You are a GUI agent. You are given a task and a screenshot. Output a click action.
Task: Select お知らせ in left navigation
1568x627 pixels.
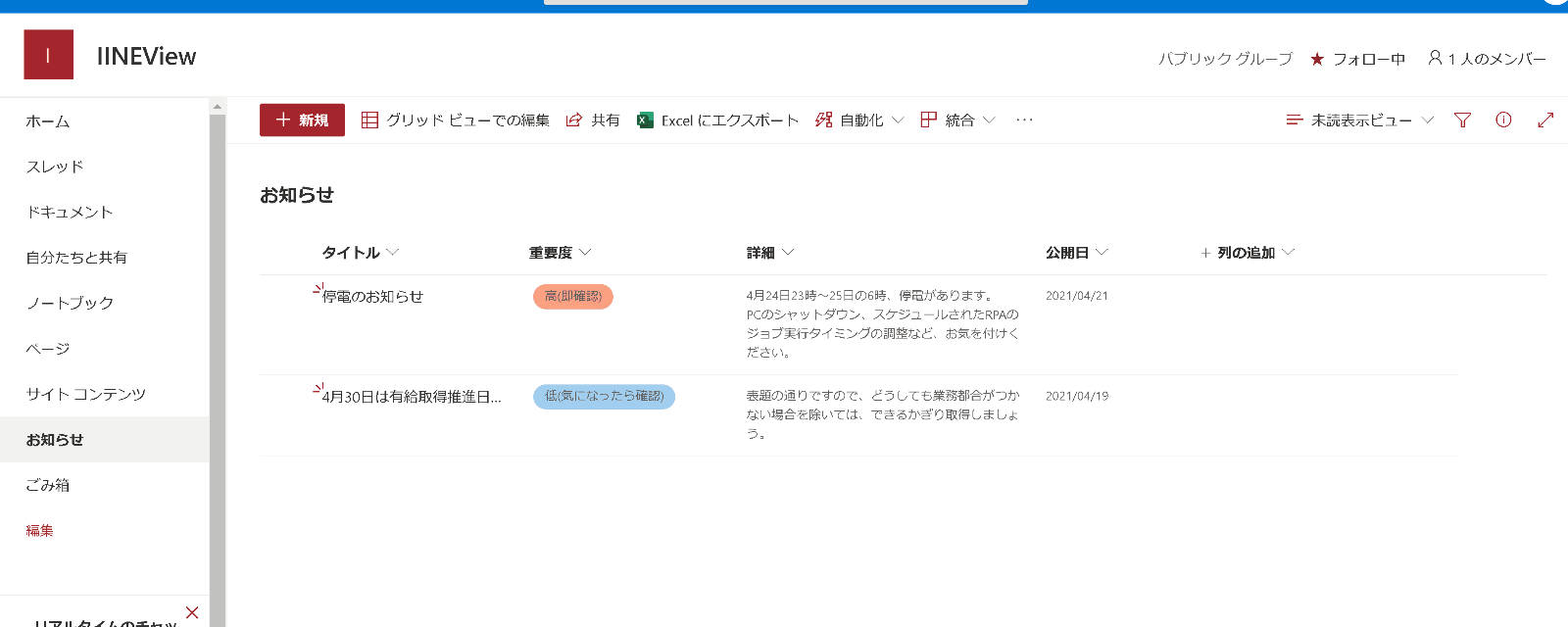(x=104, y=440)
